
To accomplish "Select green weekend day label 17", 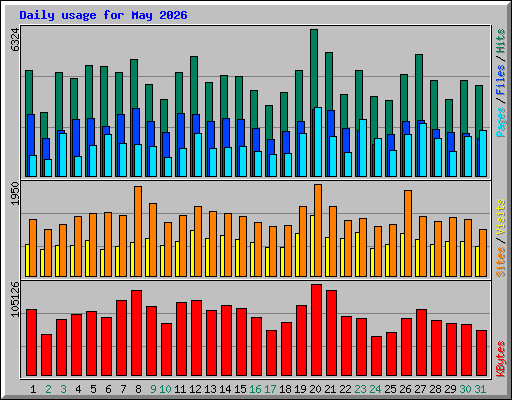I will coord(270,389).
